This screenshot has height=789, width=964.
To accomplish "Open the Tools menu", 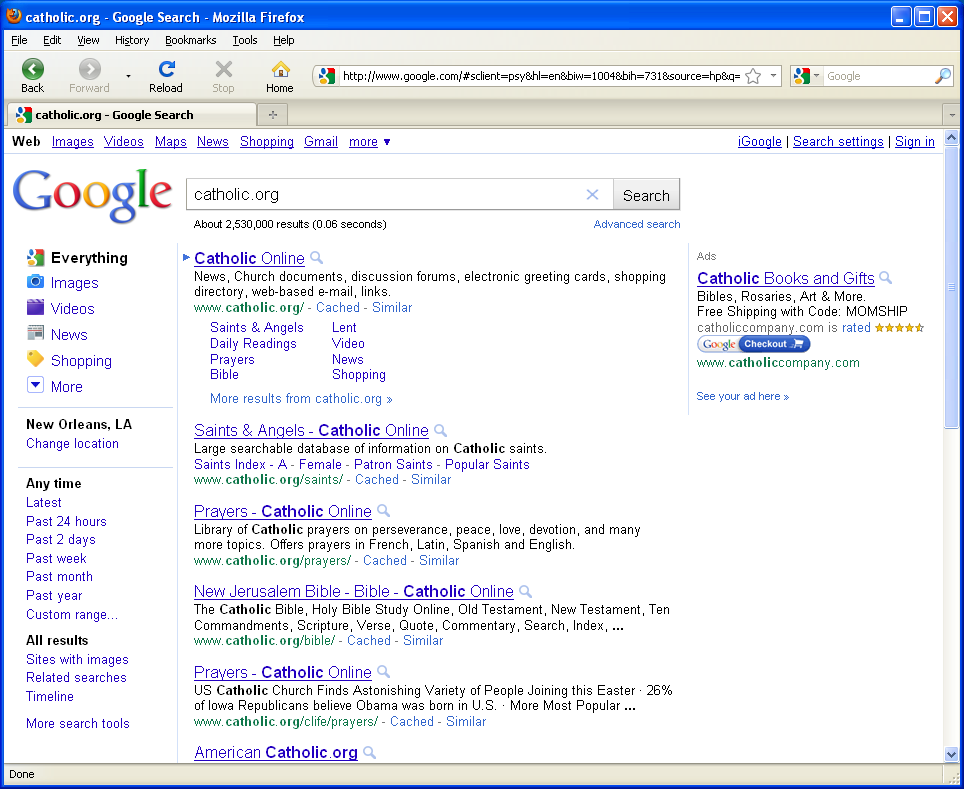I will tap(245, 40).
